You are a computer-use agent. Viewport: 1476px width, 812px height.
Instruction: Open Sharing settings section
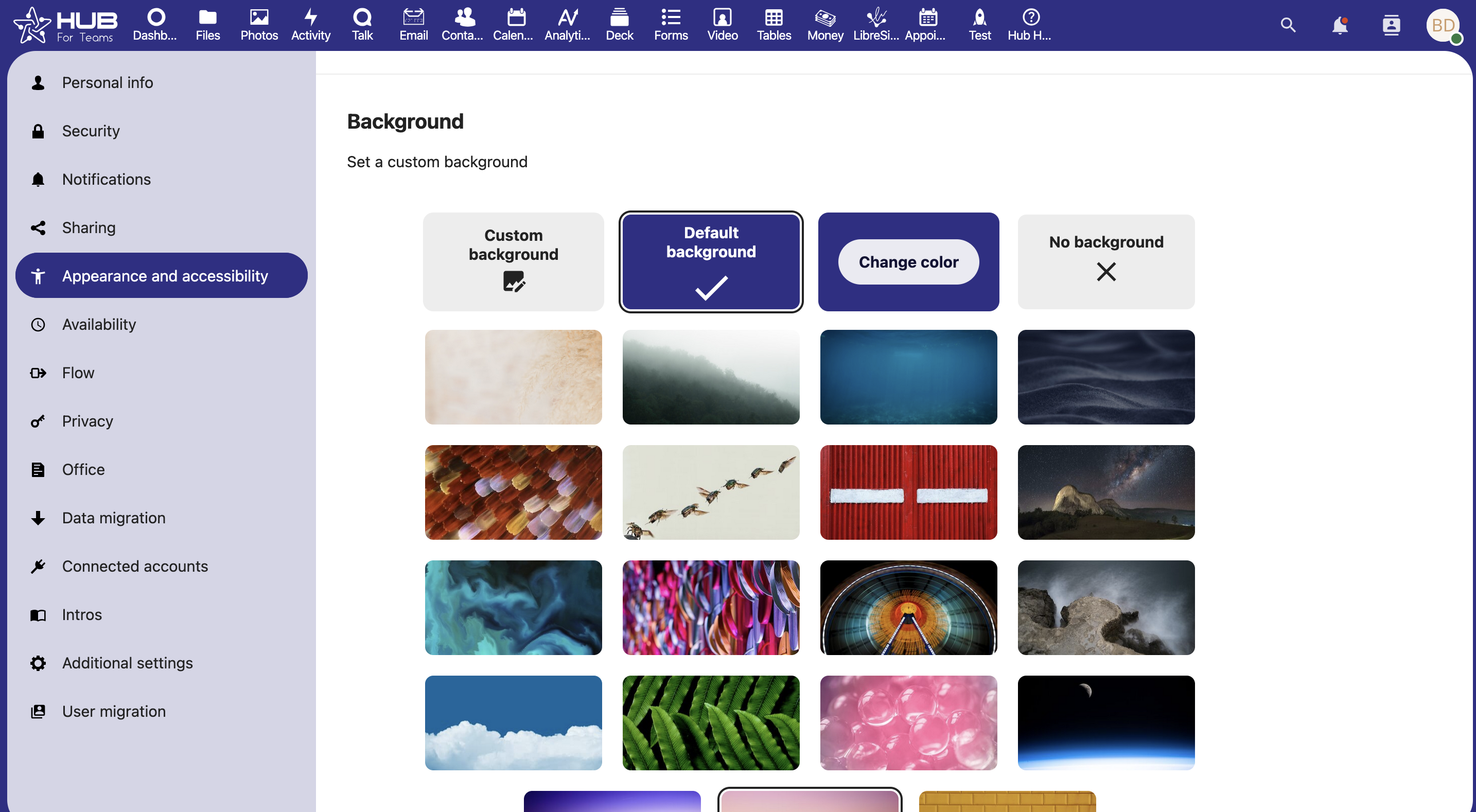click(162, 227)
